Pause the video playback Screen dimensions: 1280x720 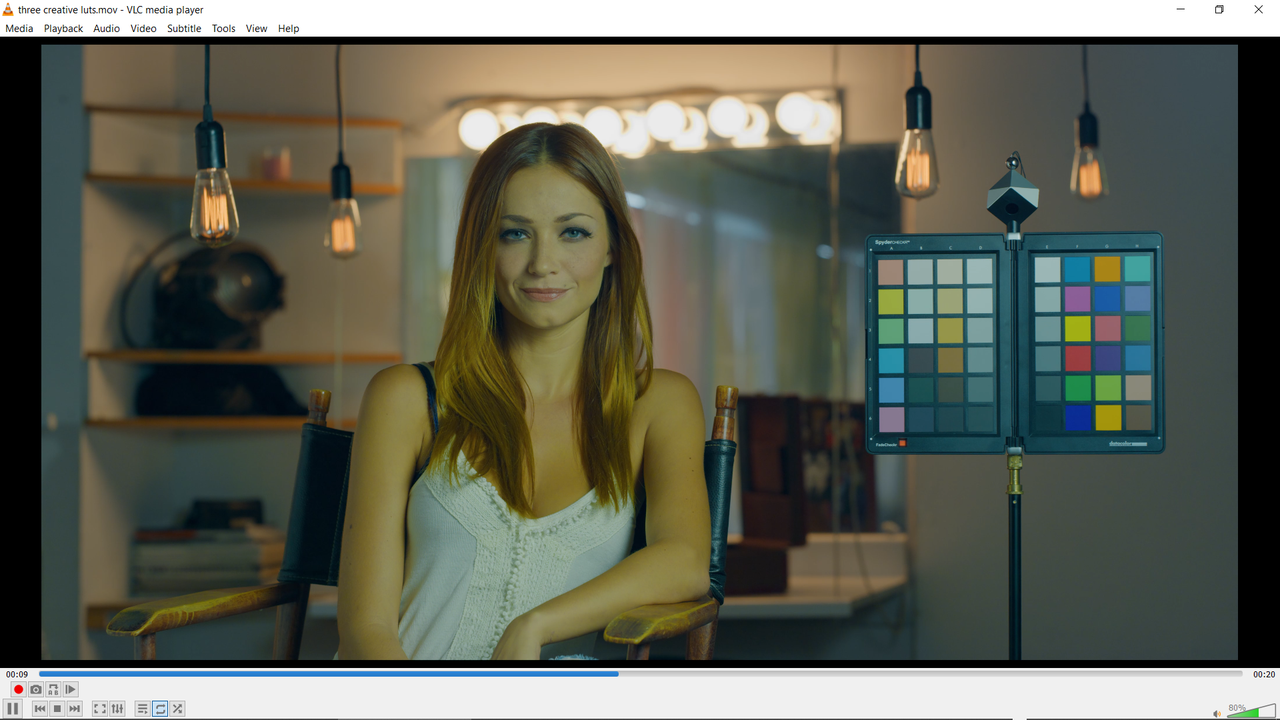click(13, 708)
